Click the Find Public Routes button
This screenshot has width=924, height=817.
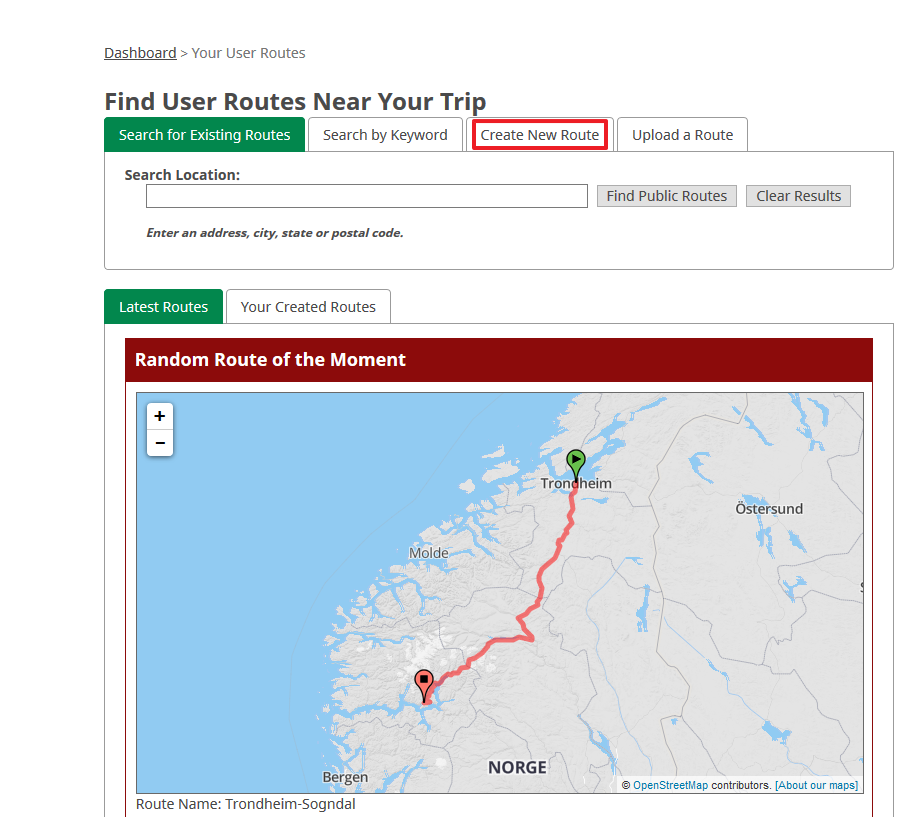666,196
